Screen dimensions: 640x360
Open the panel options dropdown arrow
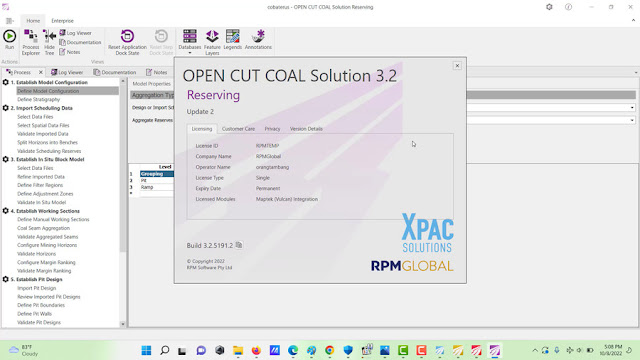click(x=636, y=73)
